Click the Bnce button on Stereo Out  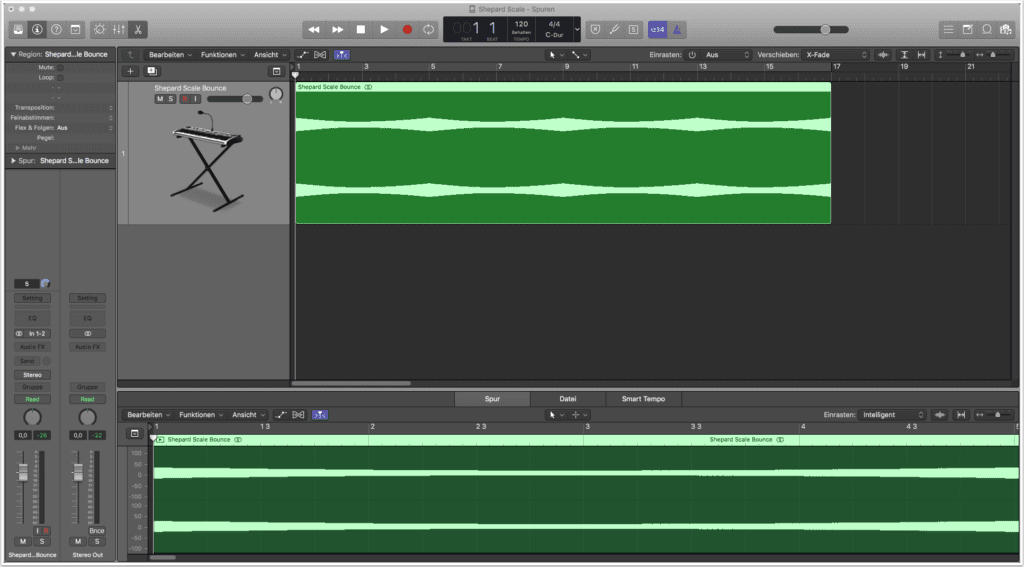point(96,530)
